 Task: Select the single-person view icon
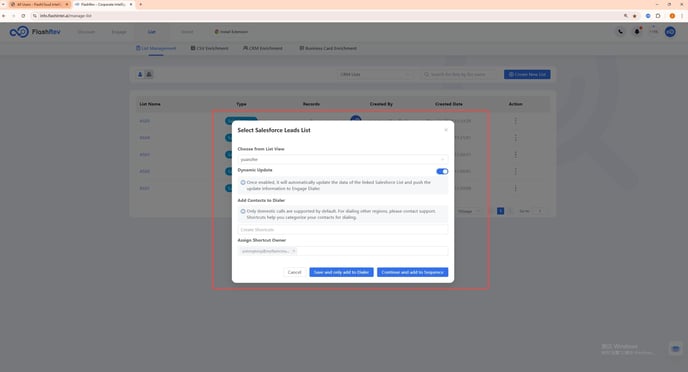(x=140, y=75)
